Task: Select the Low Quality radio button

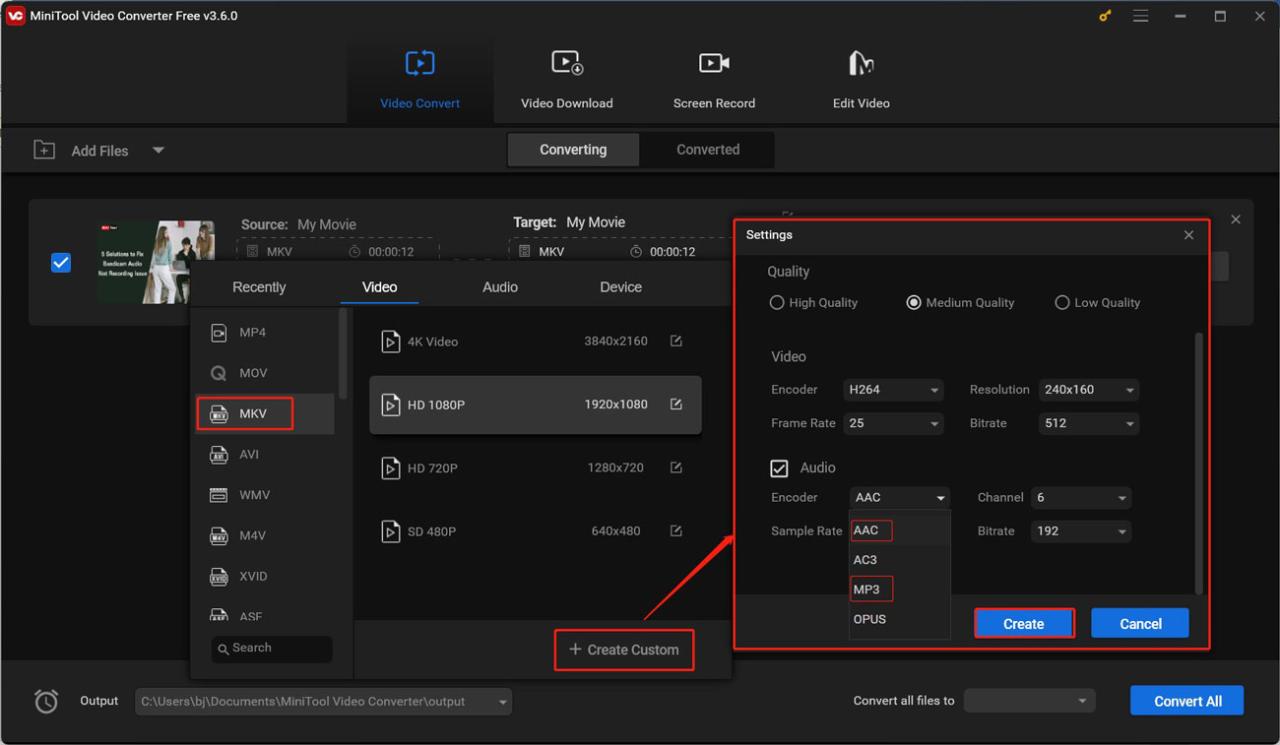Action: tap(1062, 303)
